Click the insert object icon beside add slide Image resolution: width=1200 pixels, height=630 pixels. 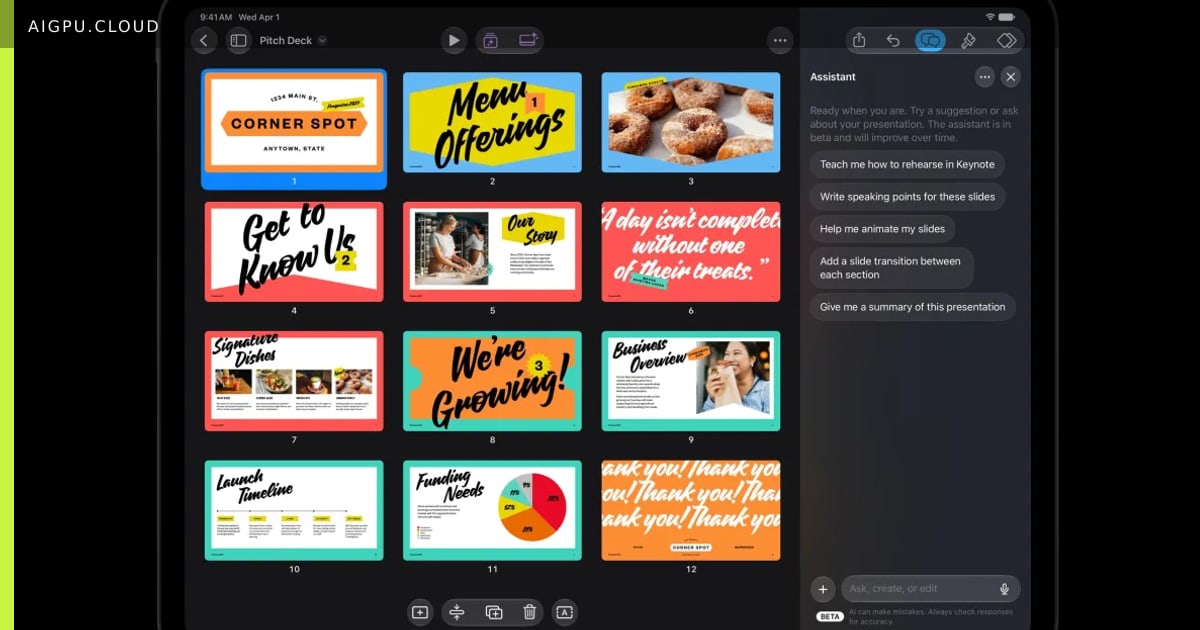pyautogui.click(x=527, y=41)
